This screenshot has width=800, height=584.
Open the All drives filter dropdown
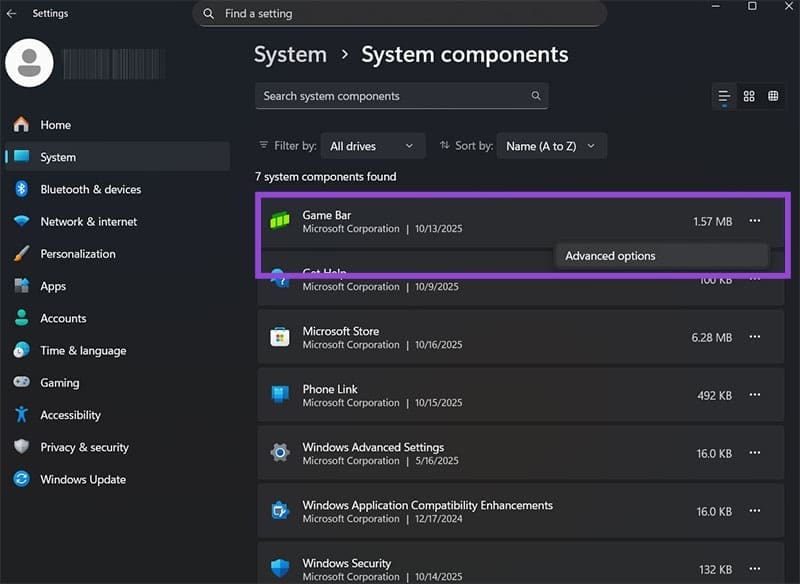click(x=372, y=145)
